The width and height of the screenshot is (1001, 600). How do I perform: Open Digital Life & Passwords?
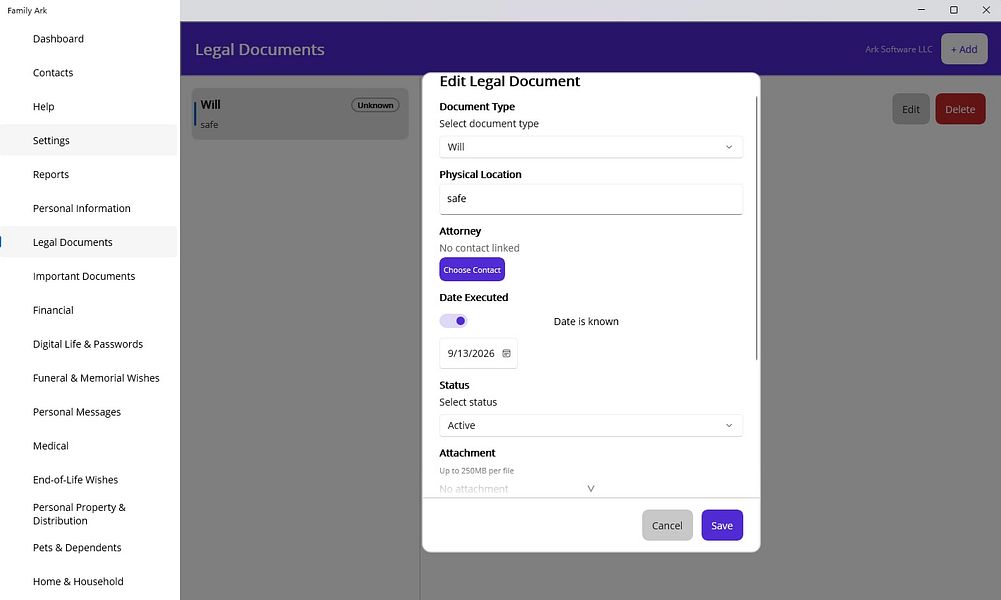[x=89, y=344]
